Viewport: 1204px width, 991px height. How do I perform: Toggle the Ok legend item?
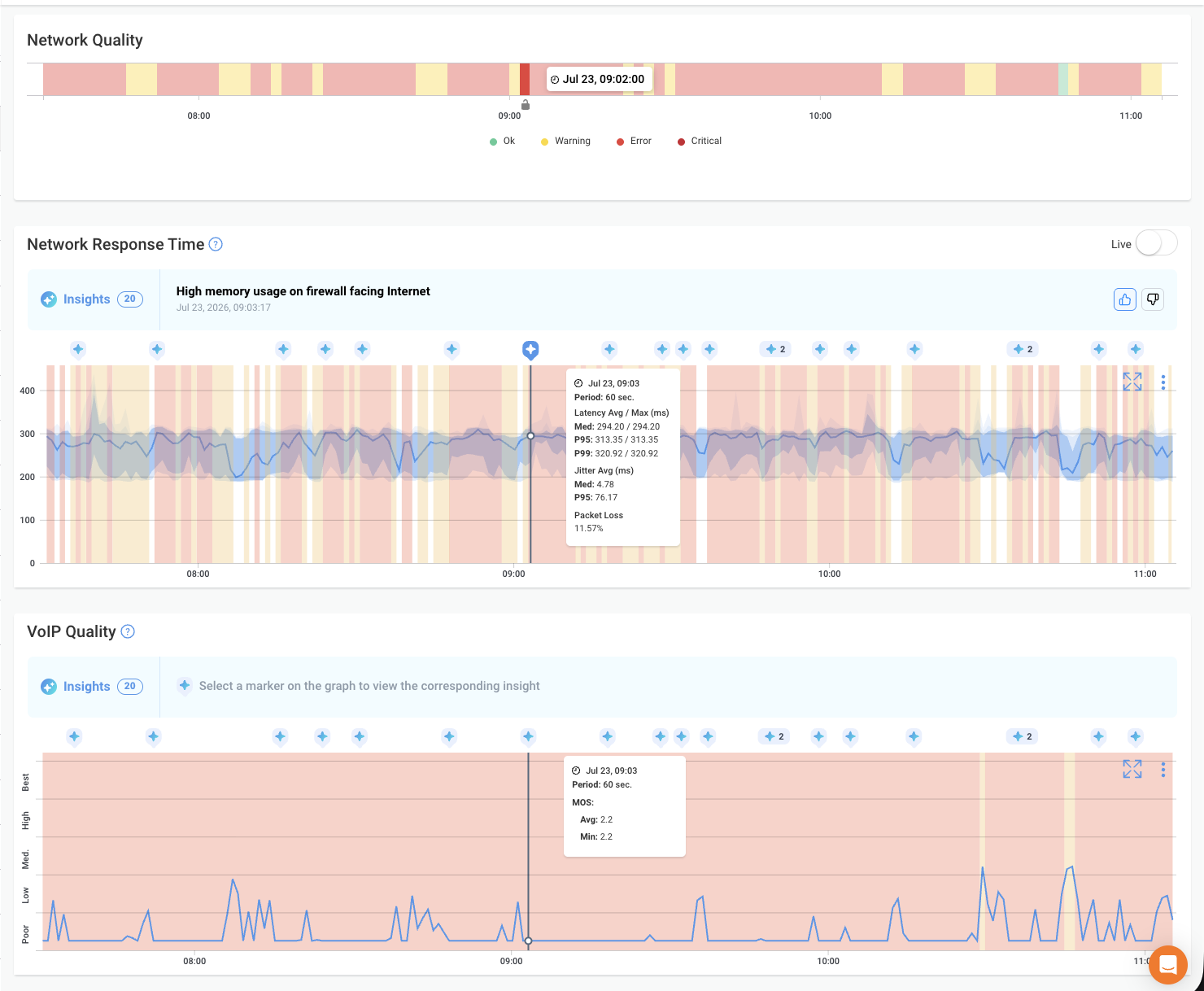[x=502, y=142]
